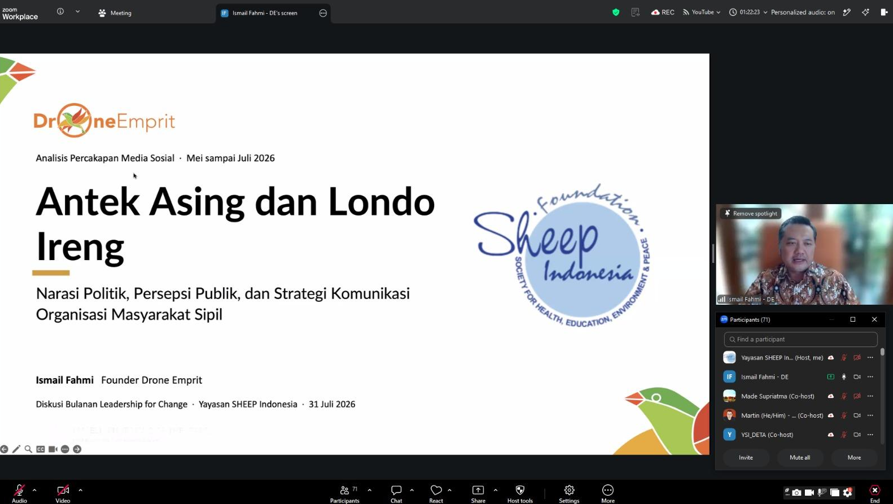
Task: Open Host tools shield icon
Action: 520,493
